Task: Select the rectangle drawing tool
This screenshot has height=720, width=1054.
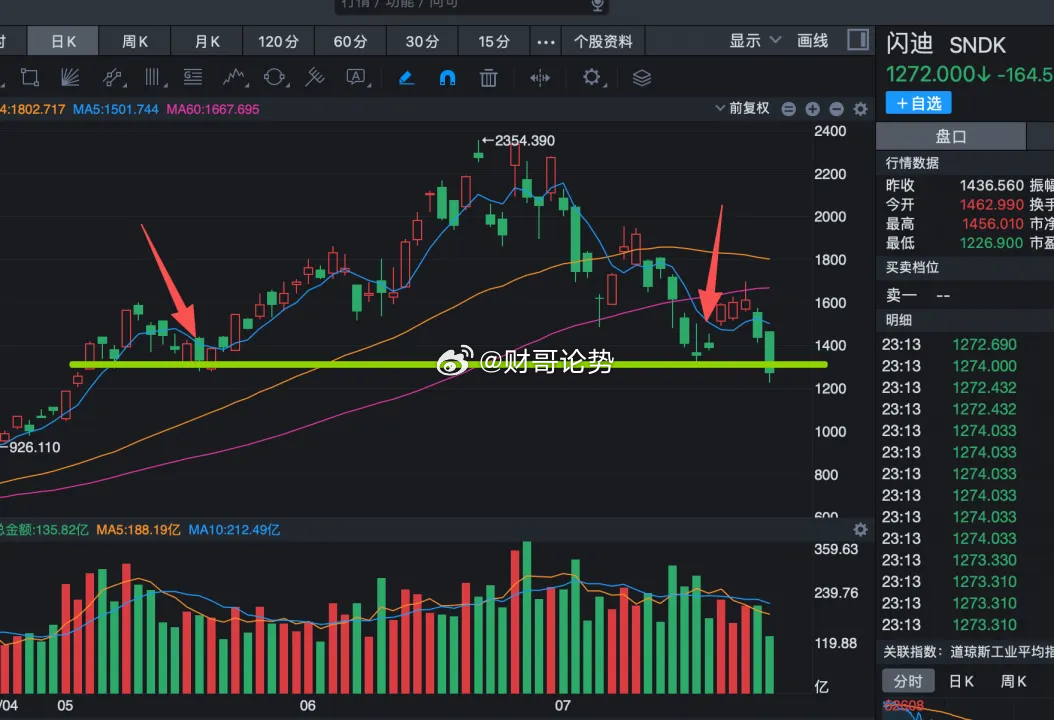Action: point(30,77)
